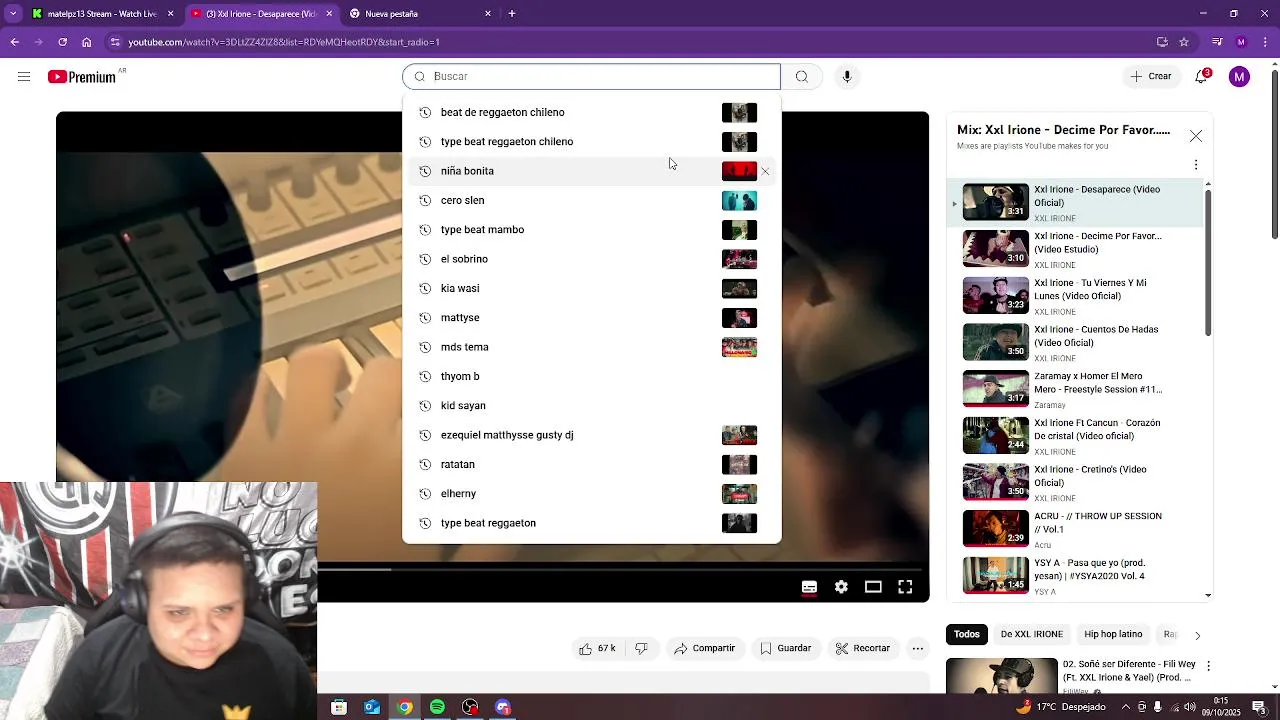Open Chrome three-dot menu
The width and height of the screenshot is (1280, 720).
[1266, 42]
